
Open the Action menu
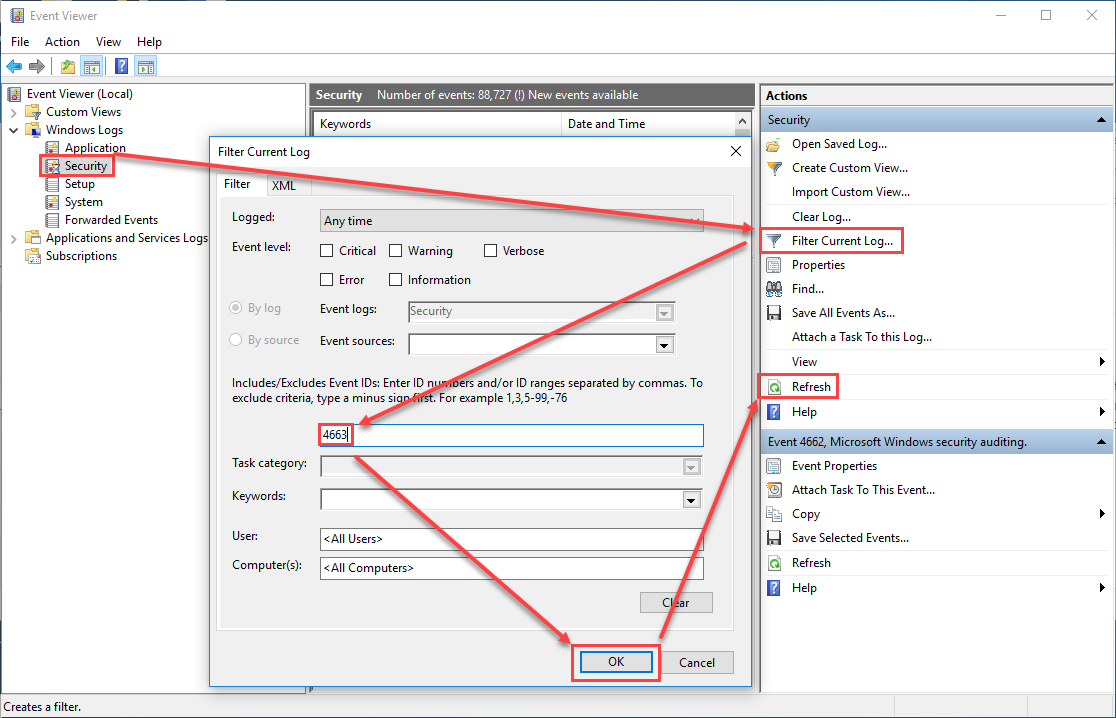pos(62,42)
